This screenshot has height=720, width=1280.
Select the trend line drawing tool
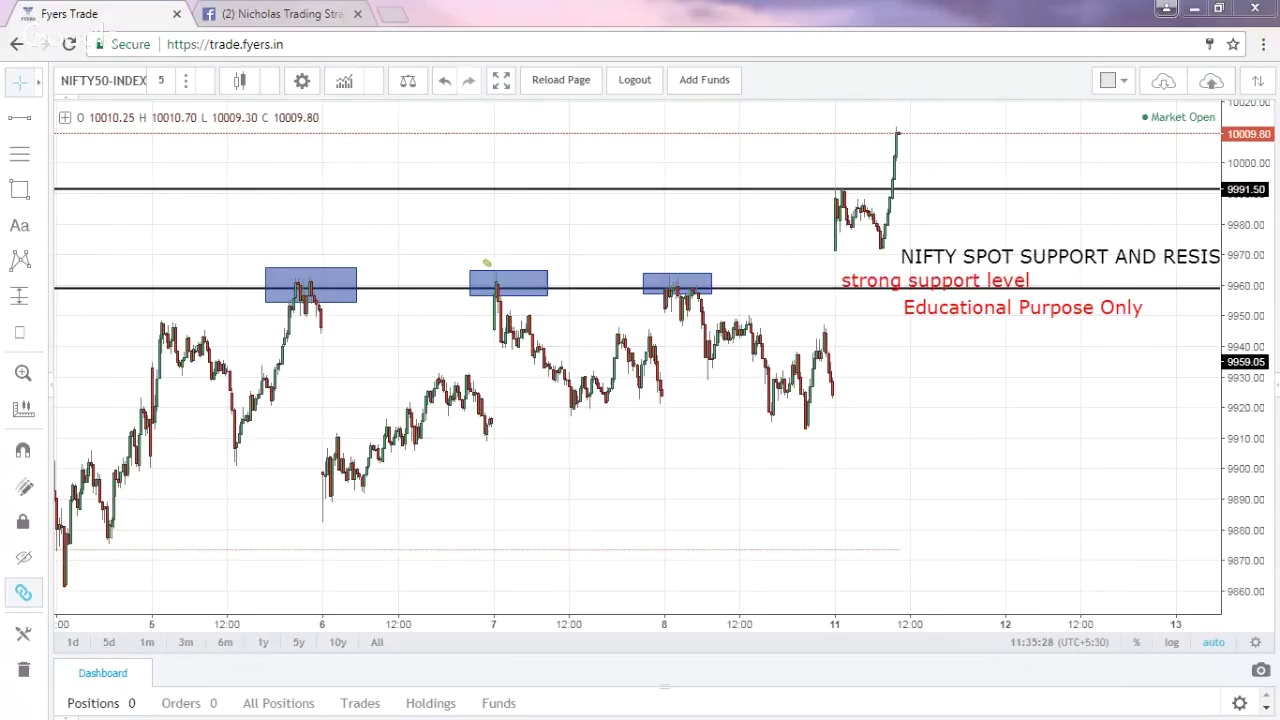(20, 118)
